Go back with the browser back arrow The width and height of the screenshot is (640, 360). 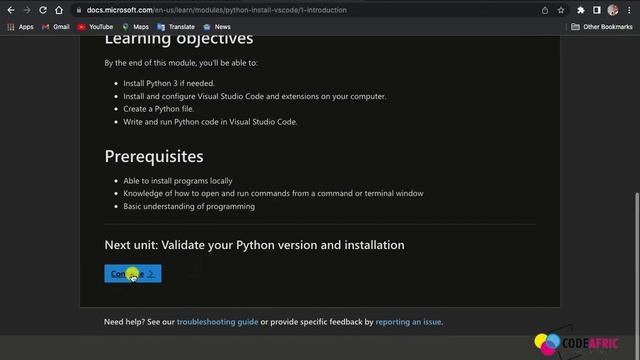(x=11, y=10)
